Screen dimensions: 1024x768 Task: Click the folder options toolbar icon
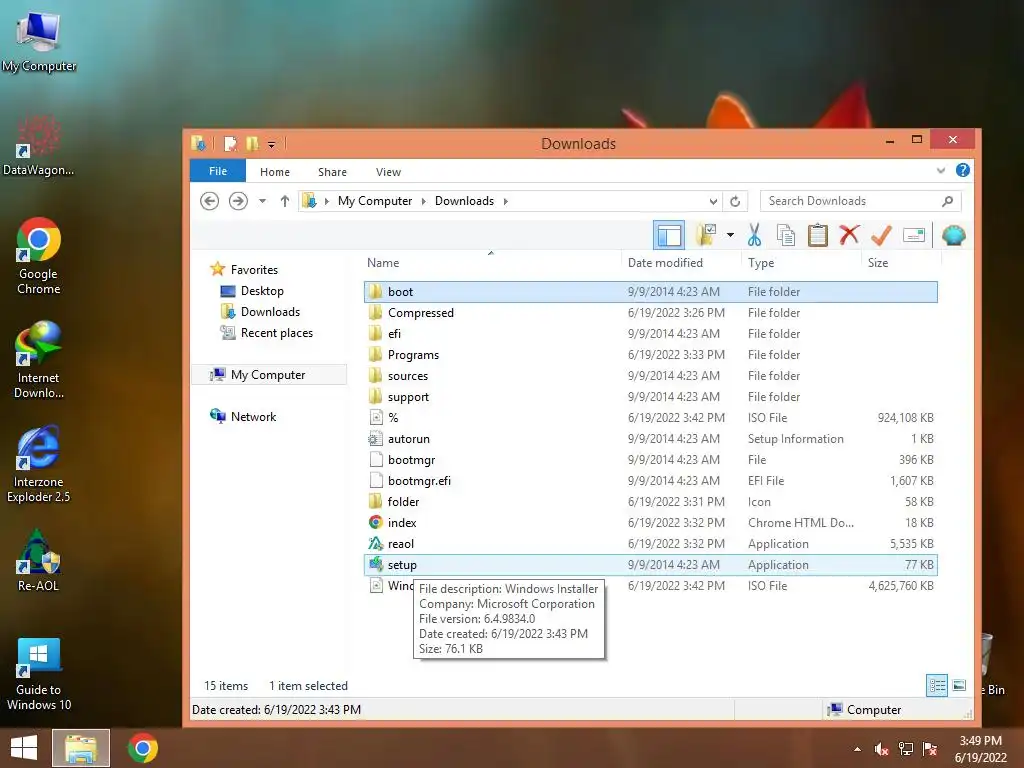(706, 235)
